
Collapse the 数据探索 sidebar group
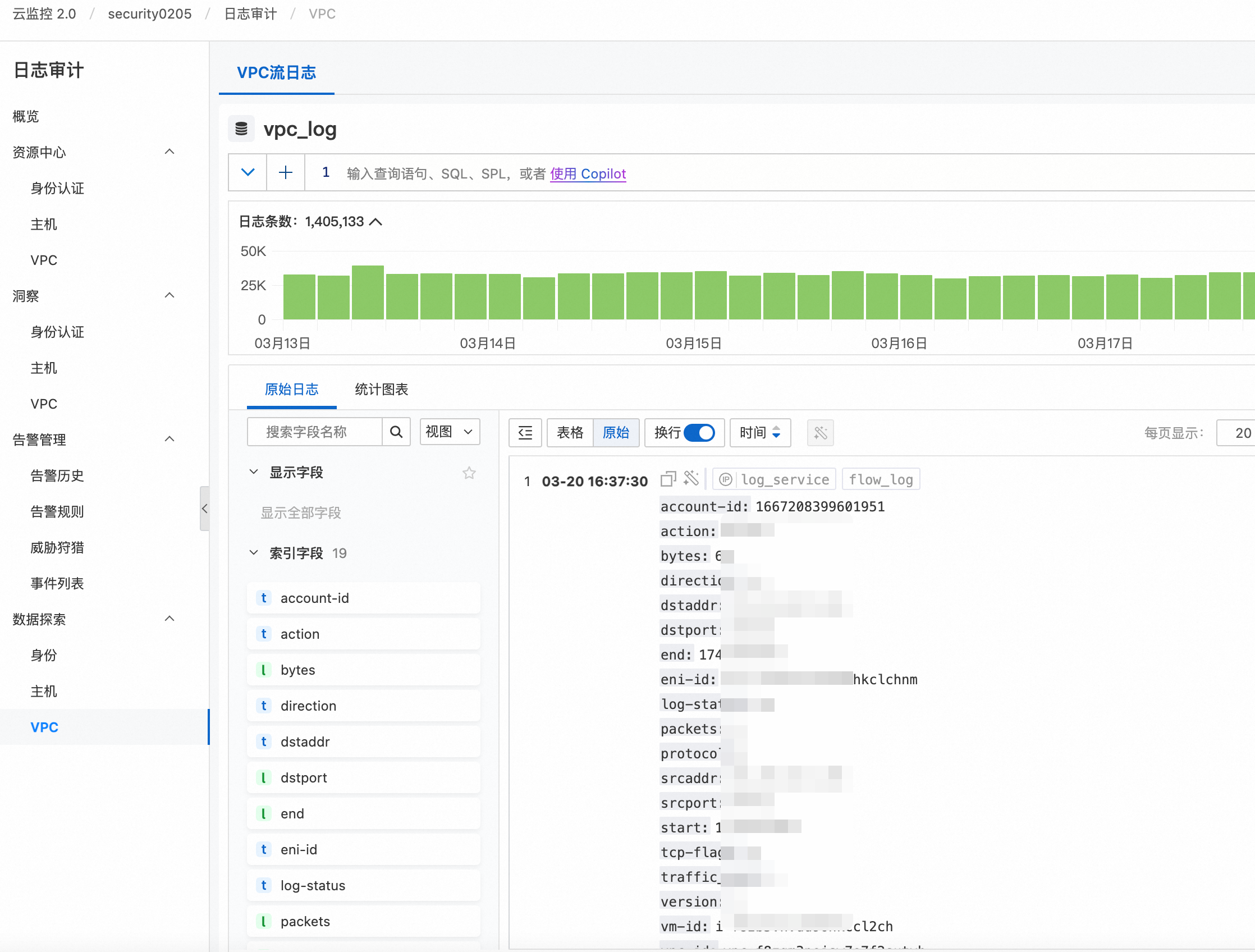[x=169, y=619]
